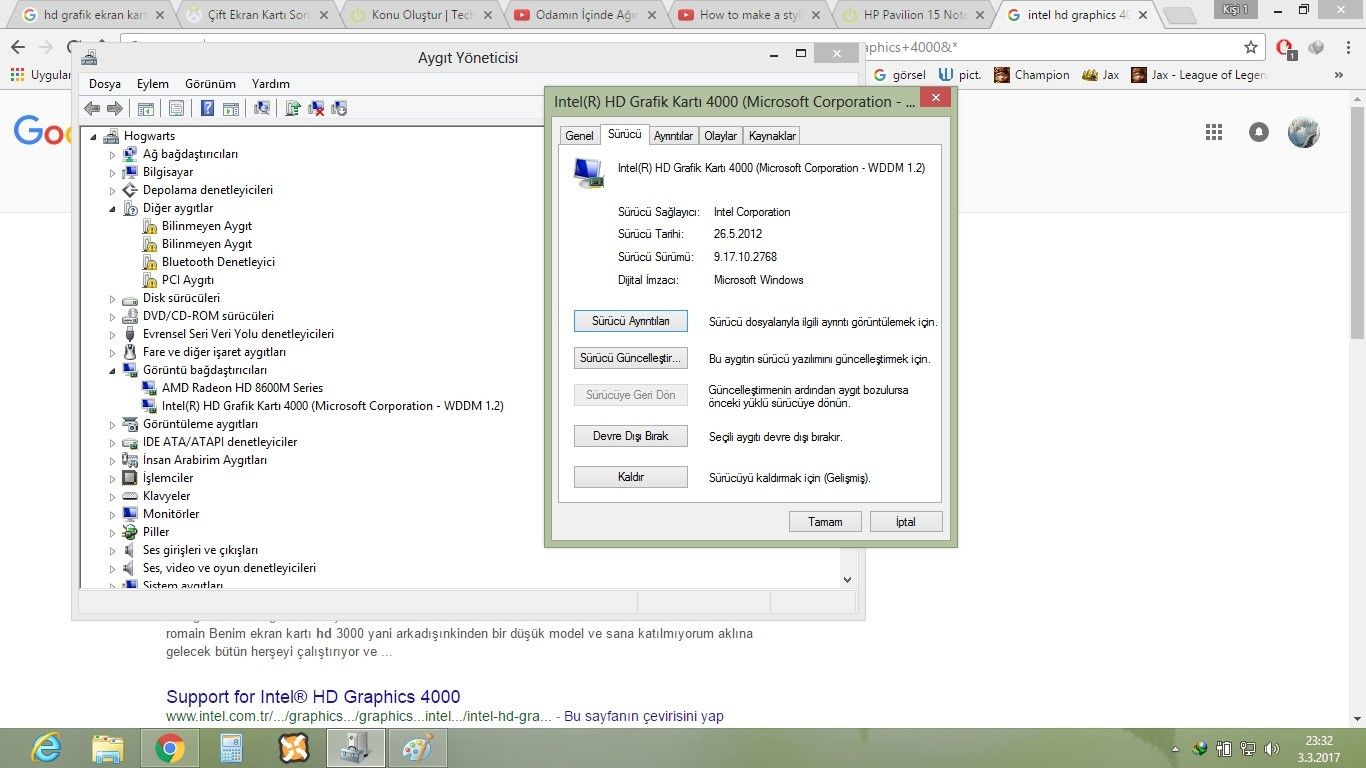The height and width of the screenshot is (768, 1366).
Task: Open Internet Explorer from the taskbar
Action: (x=46, y=748)
